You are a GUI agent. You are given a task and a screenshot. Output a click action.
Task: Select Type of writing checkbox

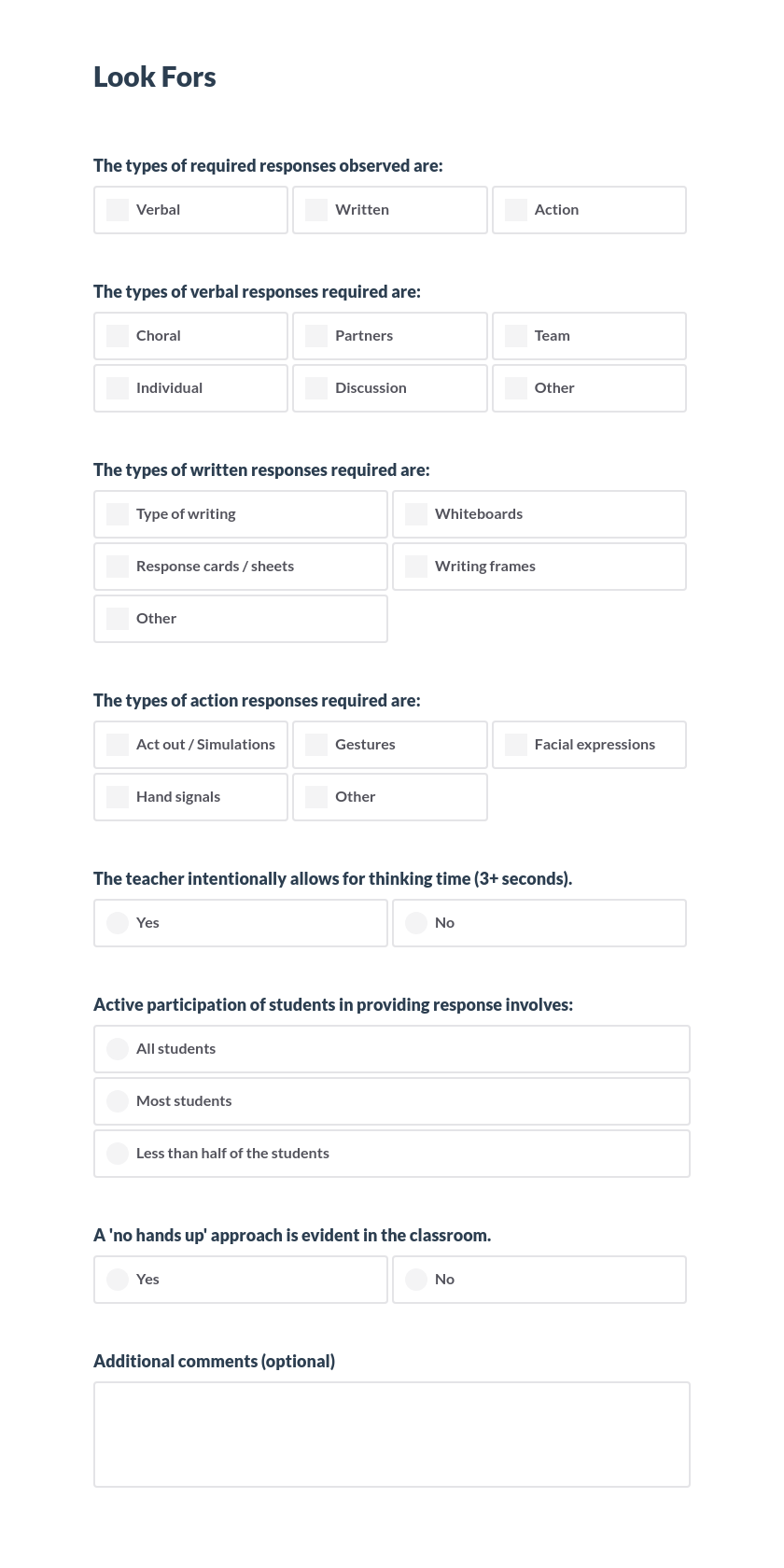117,514
